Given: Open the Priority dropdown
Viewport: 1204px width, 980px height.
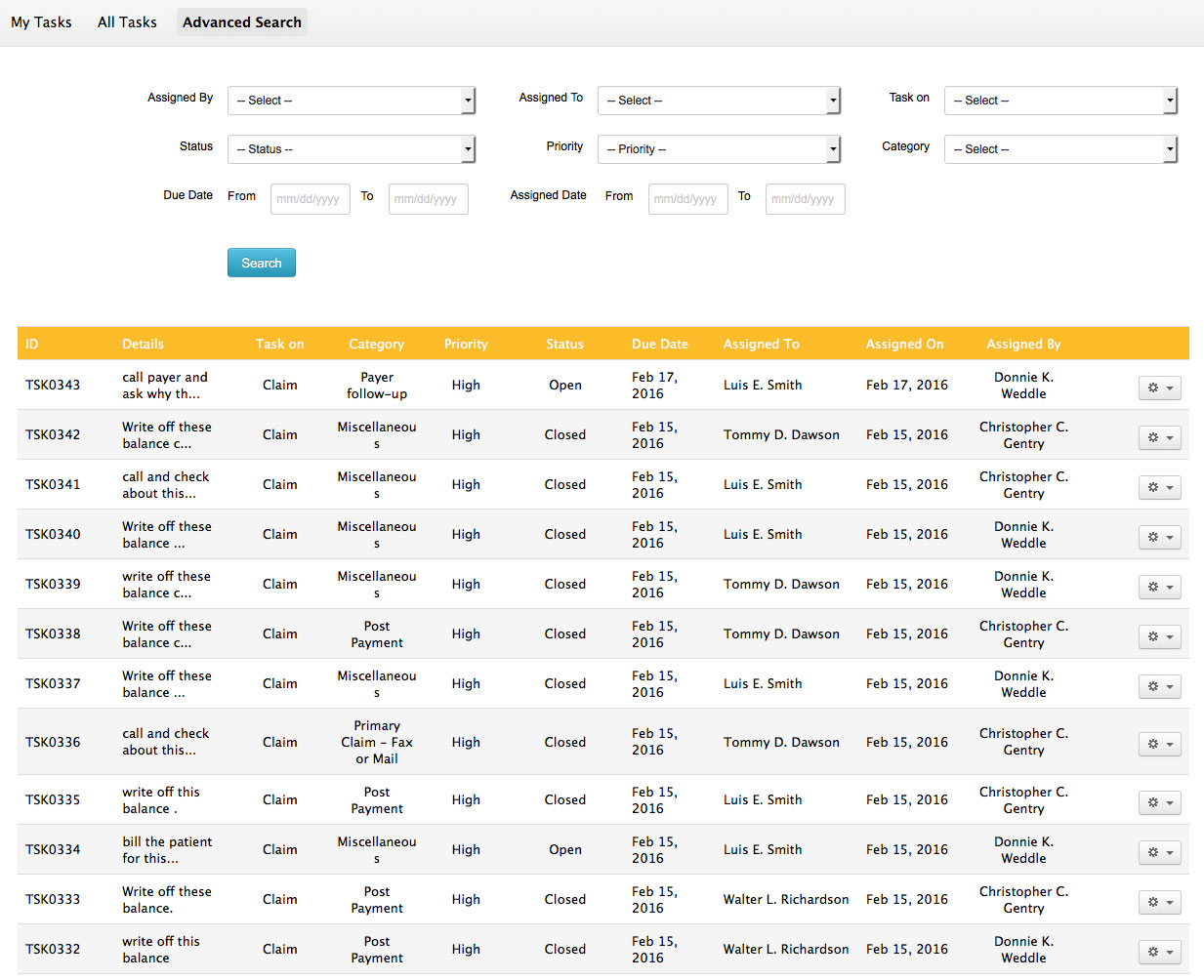Looking at the screenshot, I should [x=720, y=149].
